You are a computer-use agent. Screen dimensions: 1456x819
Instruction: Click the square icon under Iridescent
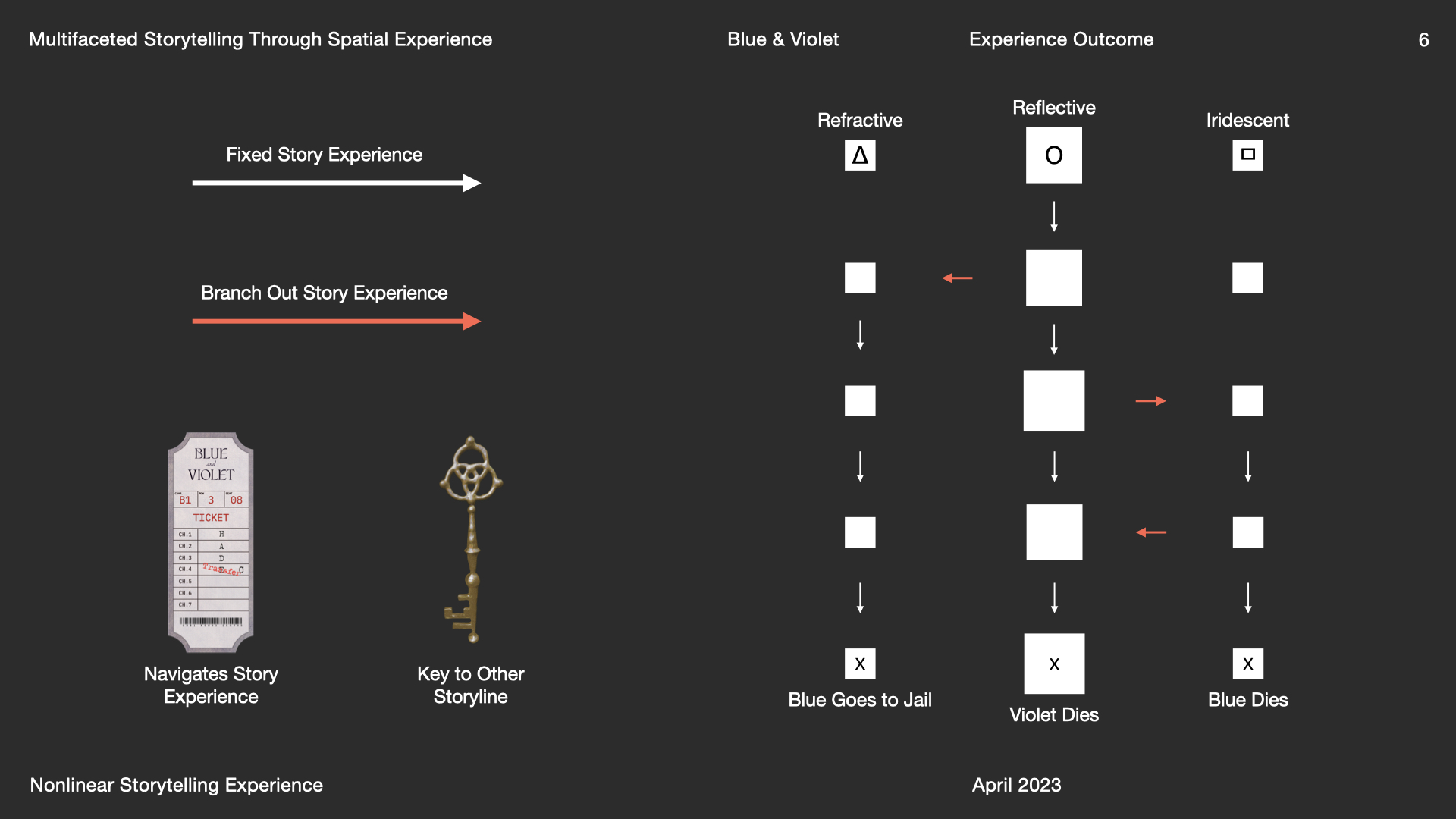1247,155
